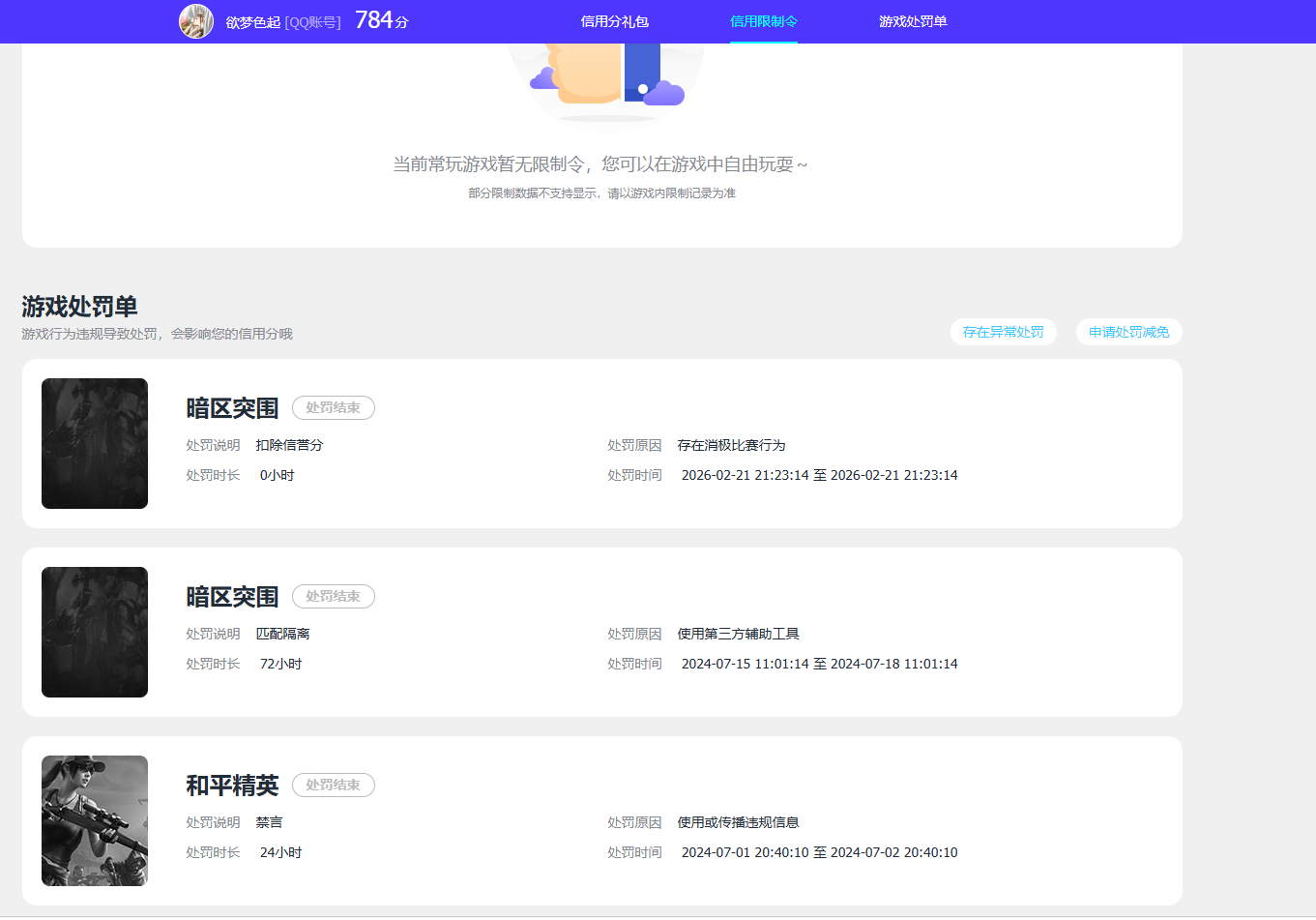Click the 0小时 duration value

point(277,475)
